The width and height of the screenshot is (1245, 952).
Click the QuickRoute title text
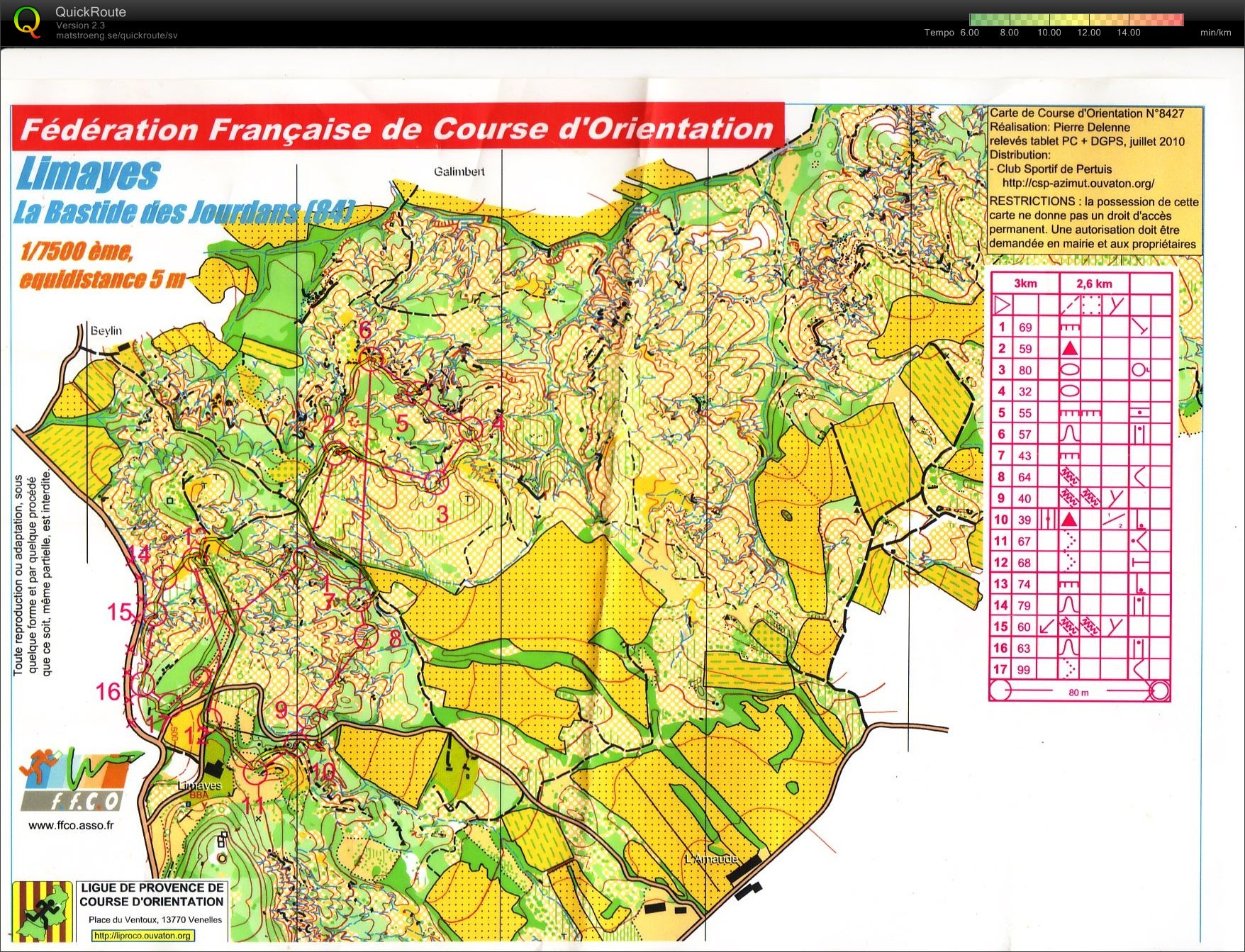tap(91, 12)
